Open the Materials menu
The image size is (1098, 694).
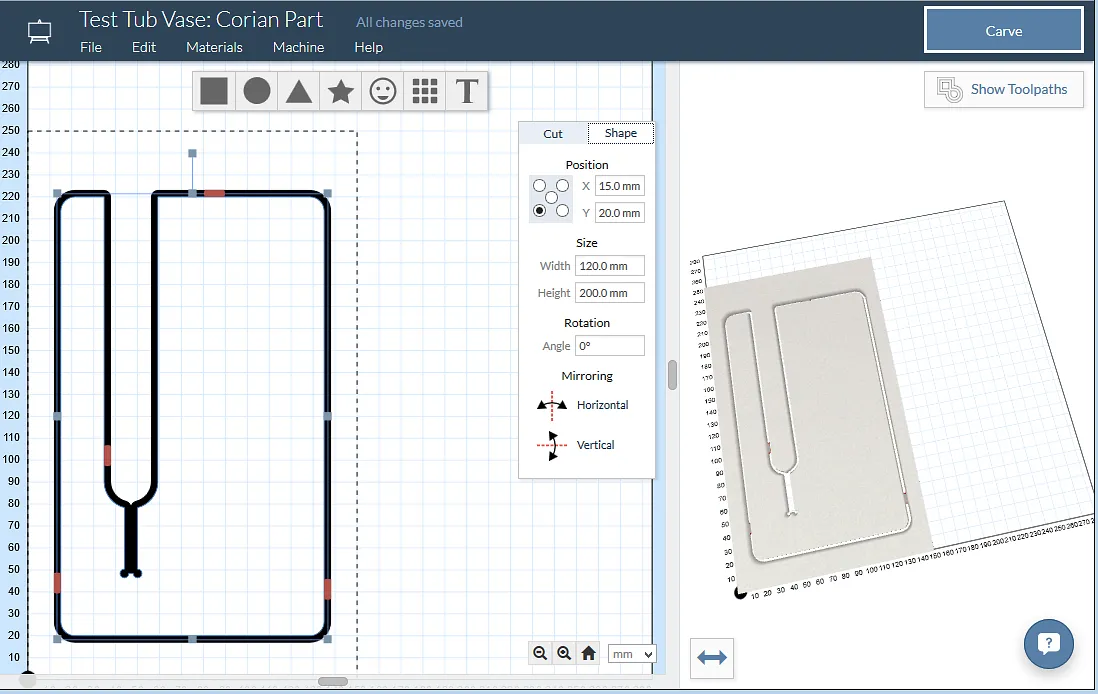[x=214, y=47]
